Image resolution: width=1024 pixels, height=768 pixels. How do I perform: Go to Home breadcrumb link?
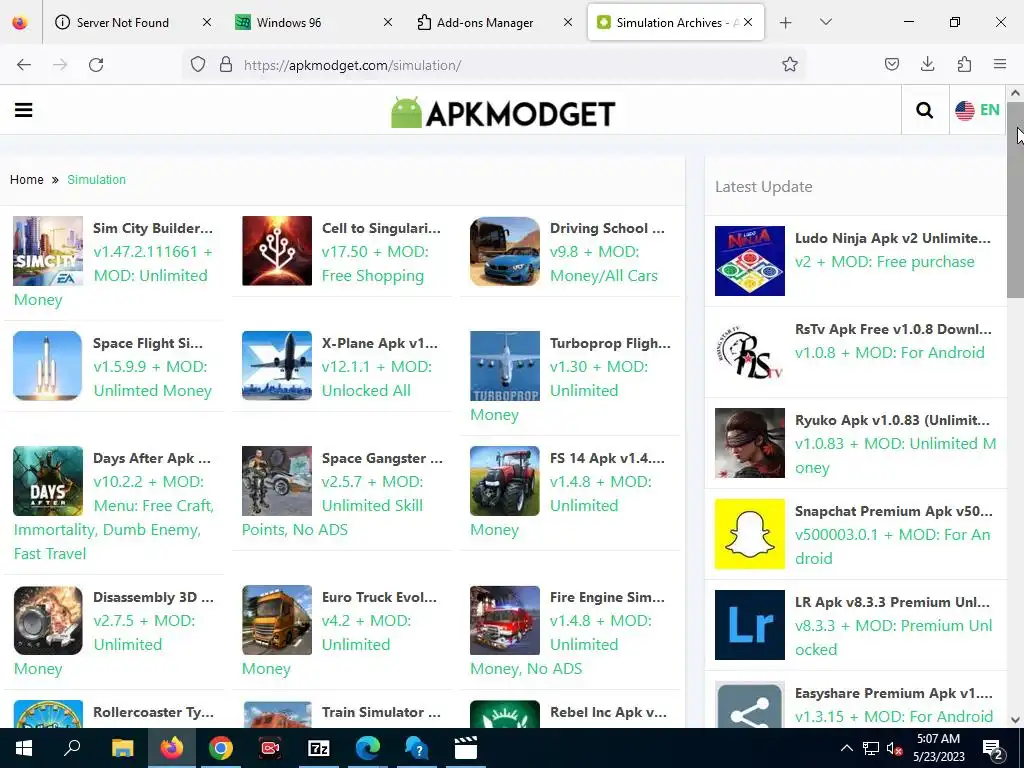(27, 180)
